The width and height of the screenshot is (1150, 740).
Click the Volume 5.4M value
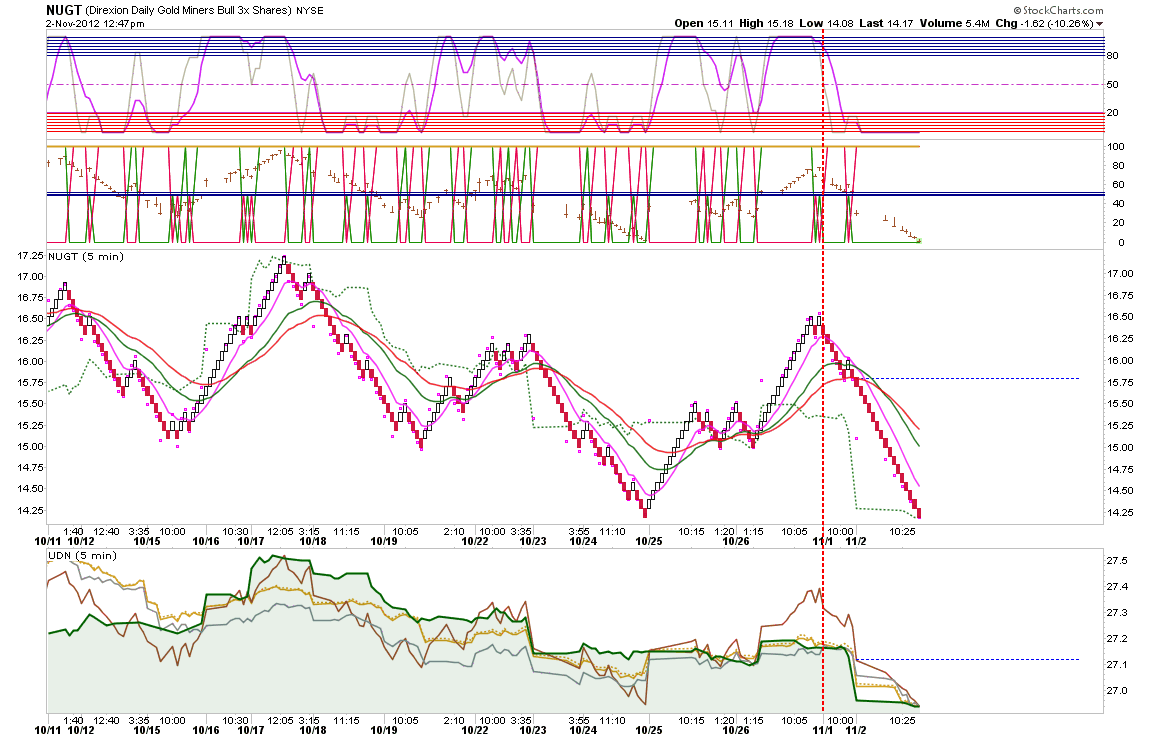954,23
